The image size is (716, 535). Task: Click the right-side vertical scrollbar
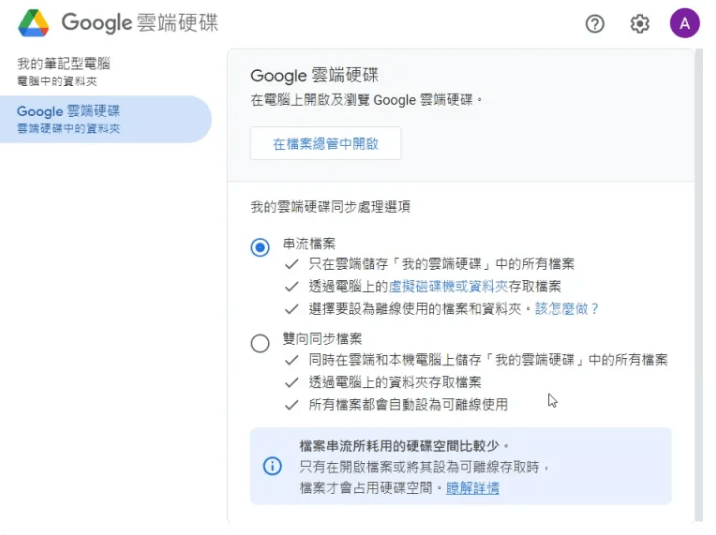coord(698,300)
